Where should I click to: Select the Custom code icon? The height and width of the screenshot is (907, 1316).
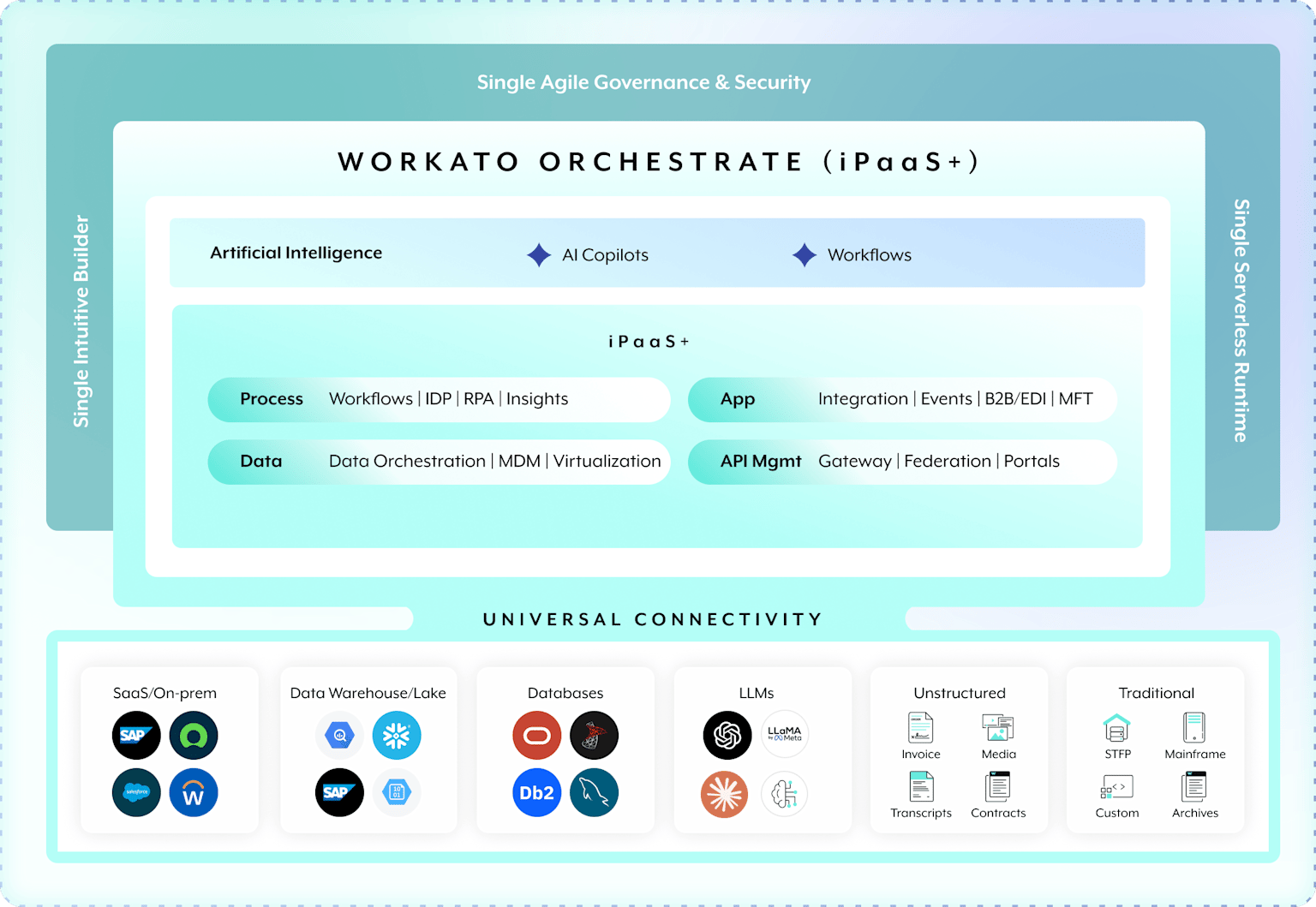tap(1117, 786)
